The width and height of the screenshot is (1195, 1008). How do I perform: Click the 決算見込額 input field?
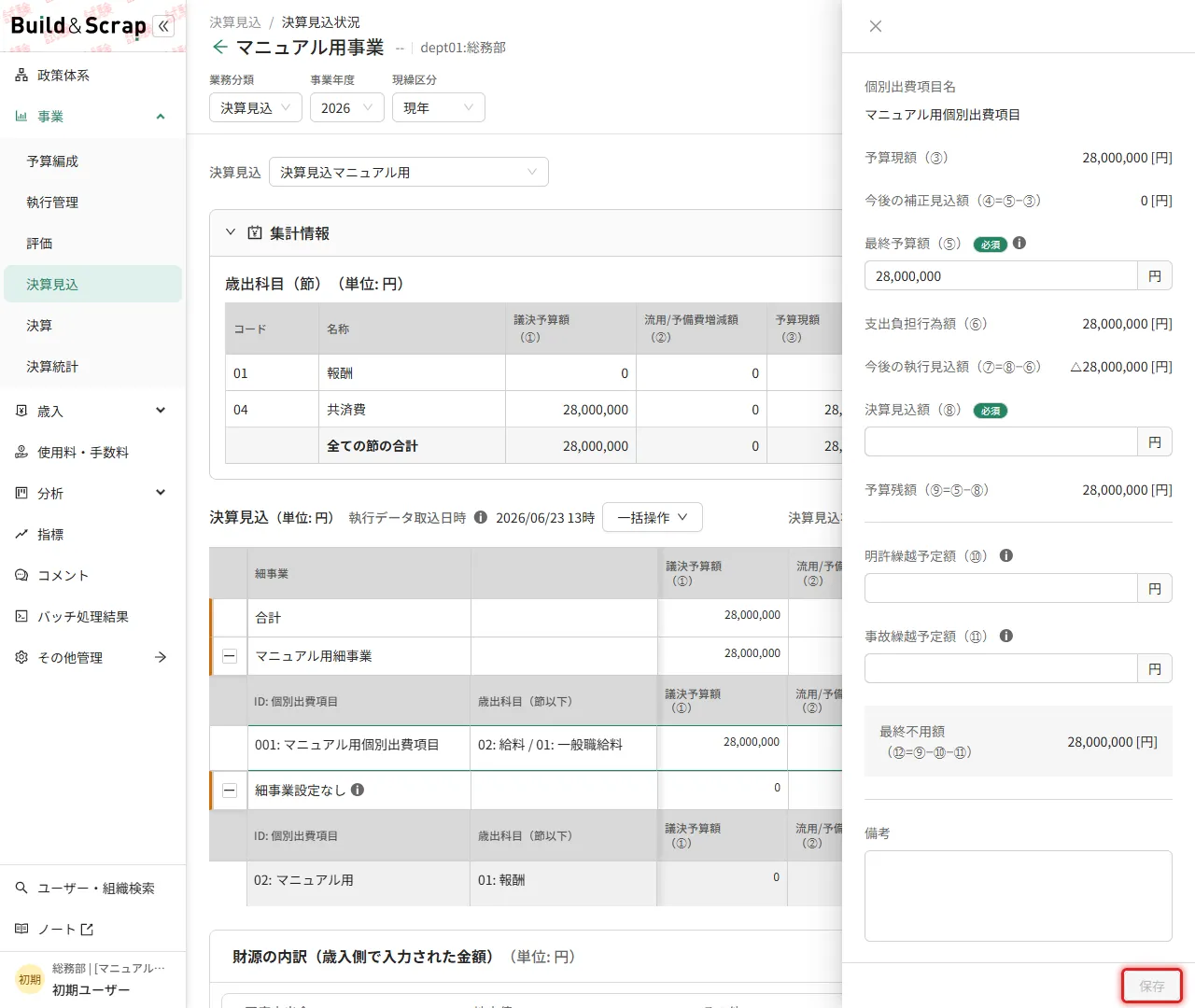[1001, 442]
